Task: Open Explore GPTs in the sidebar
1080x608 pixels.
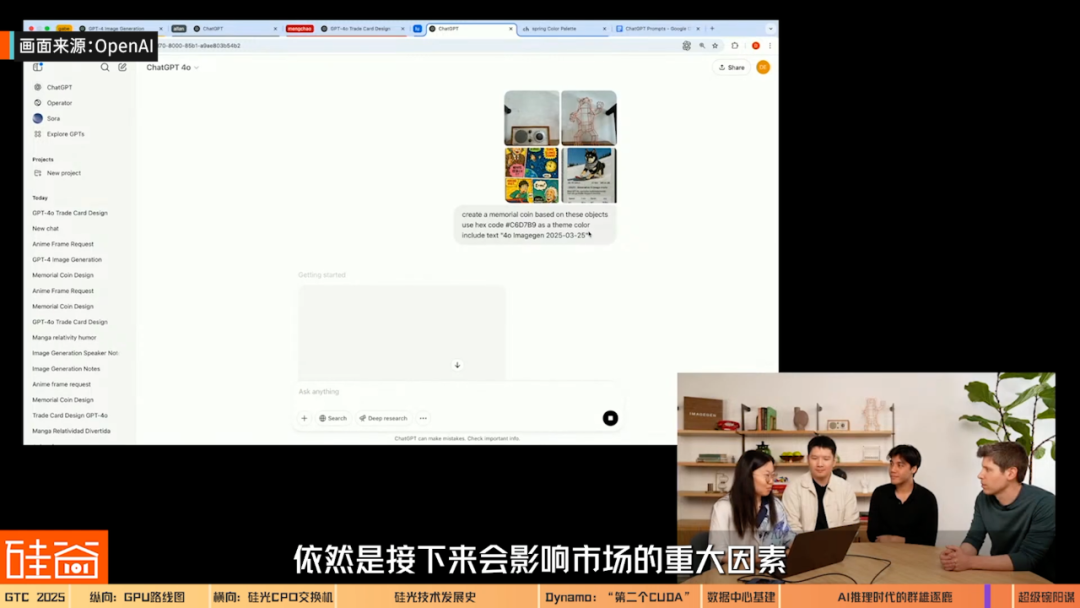Action: 65,134
